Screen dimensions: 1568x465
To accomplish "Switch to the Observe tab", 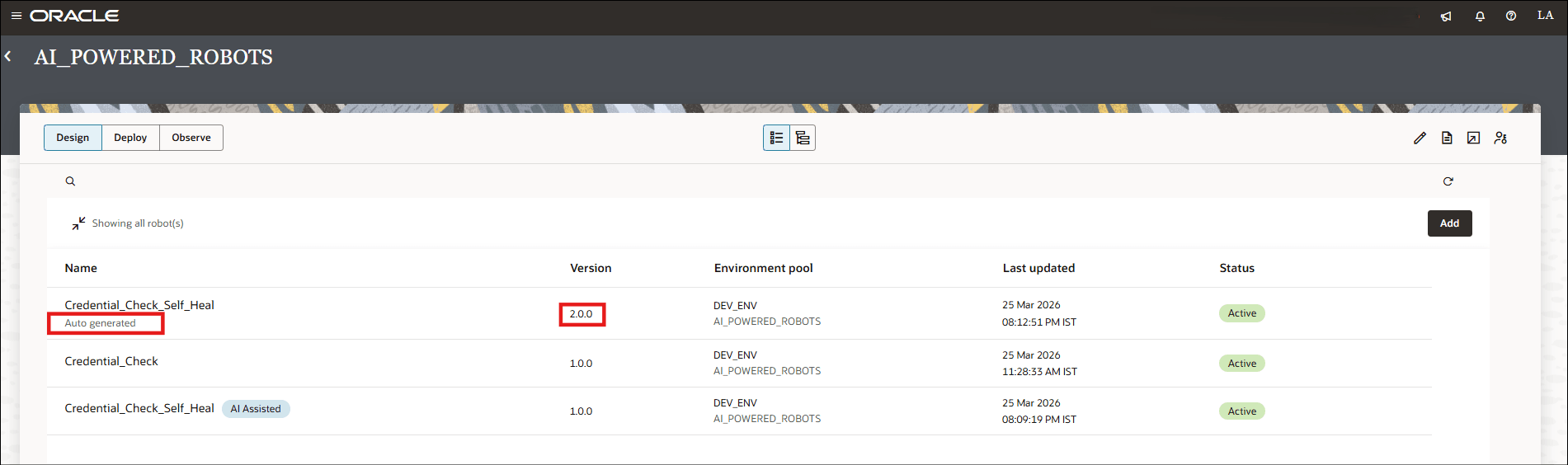I will point(191,138).
